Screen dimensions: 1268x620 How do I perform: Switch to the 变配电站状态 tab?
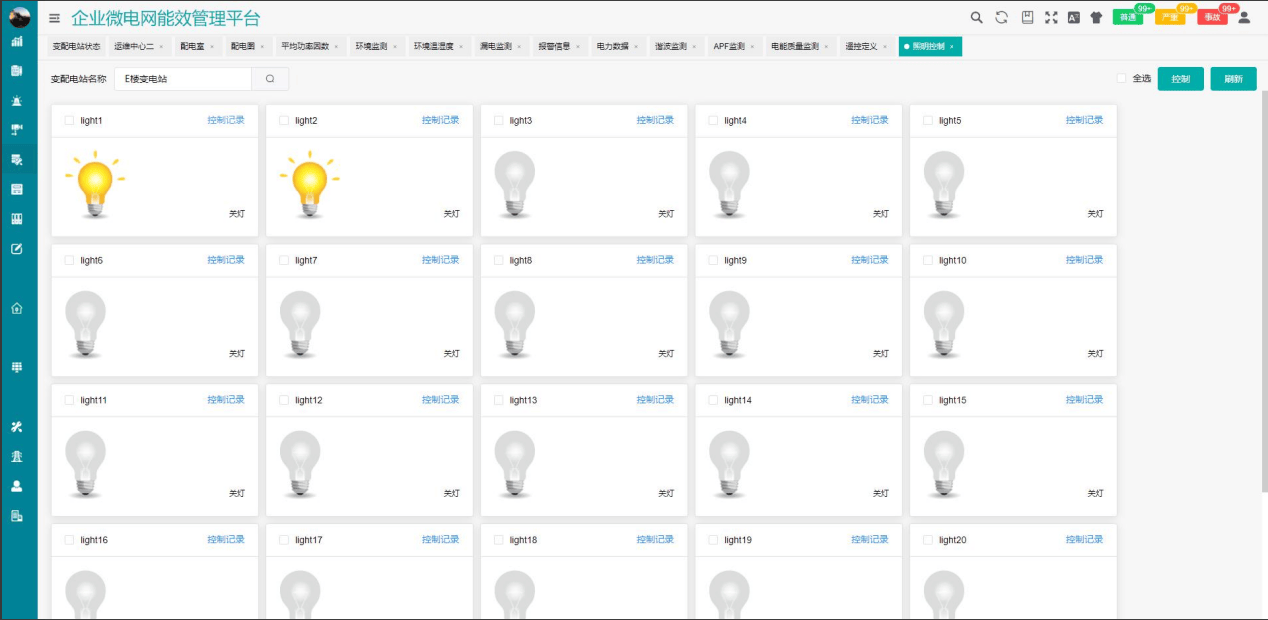(x=76, y=47)
